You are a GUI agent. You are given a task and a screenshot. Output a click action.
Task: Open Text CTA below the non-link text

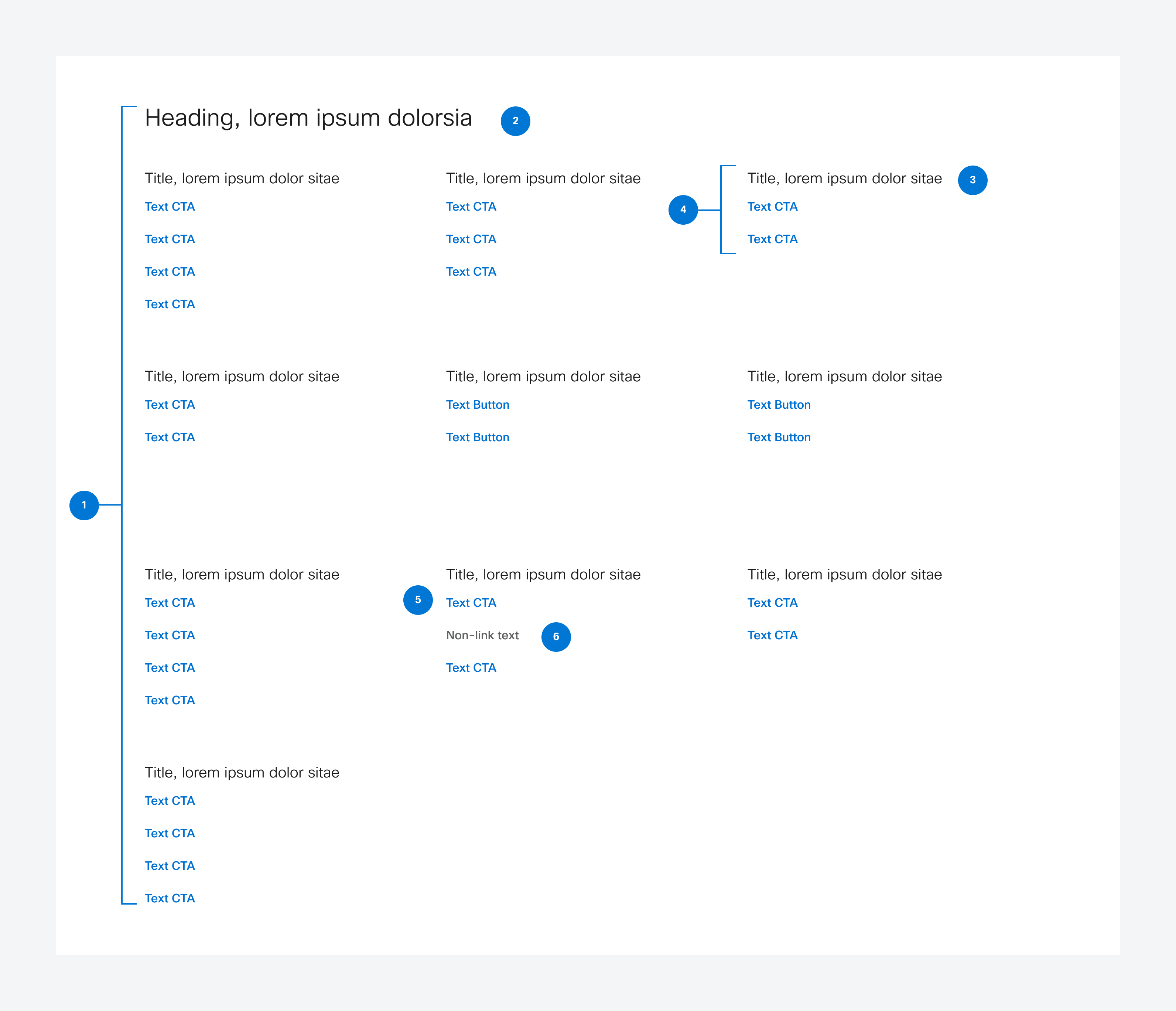(471, 668)
